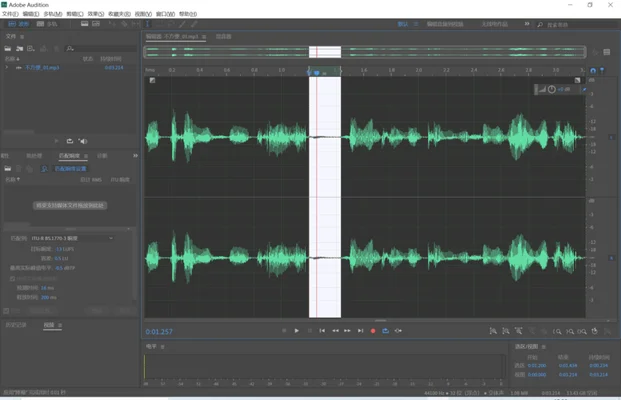Show the spectral frequency display
The width and height of the screenshot is (621, 400).
click(84, 24)
